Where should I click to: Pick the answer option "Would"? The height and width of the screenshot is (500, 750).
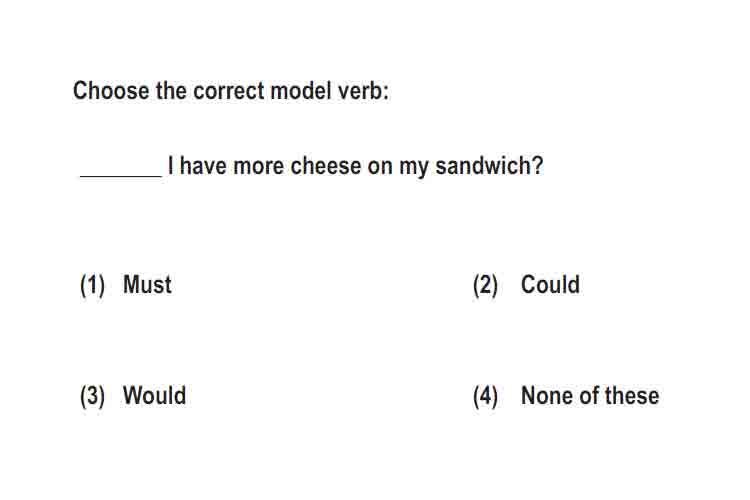tap(154, 395)
